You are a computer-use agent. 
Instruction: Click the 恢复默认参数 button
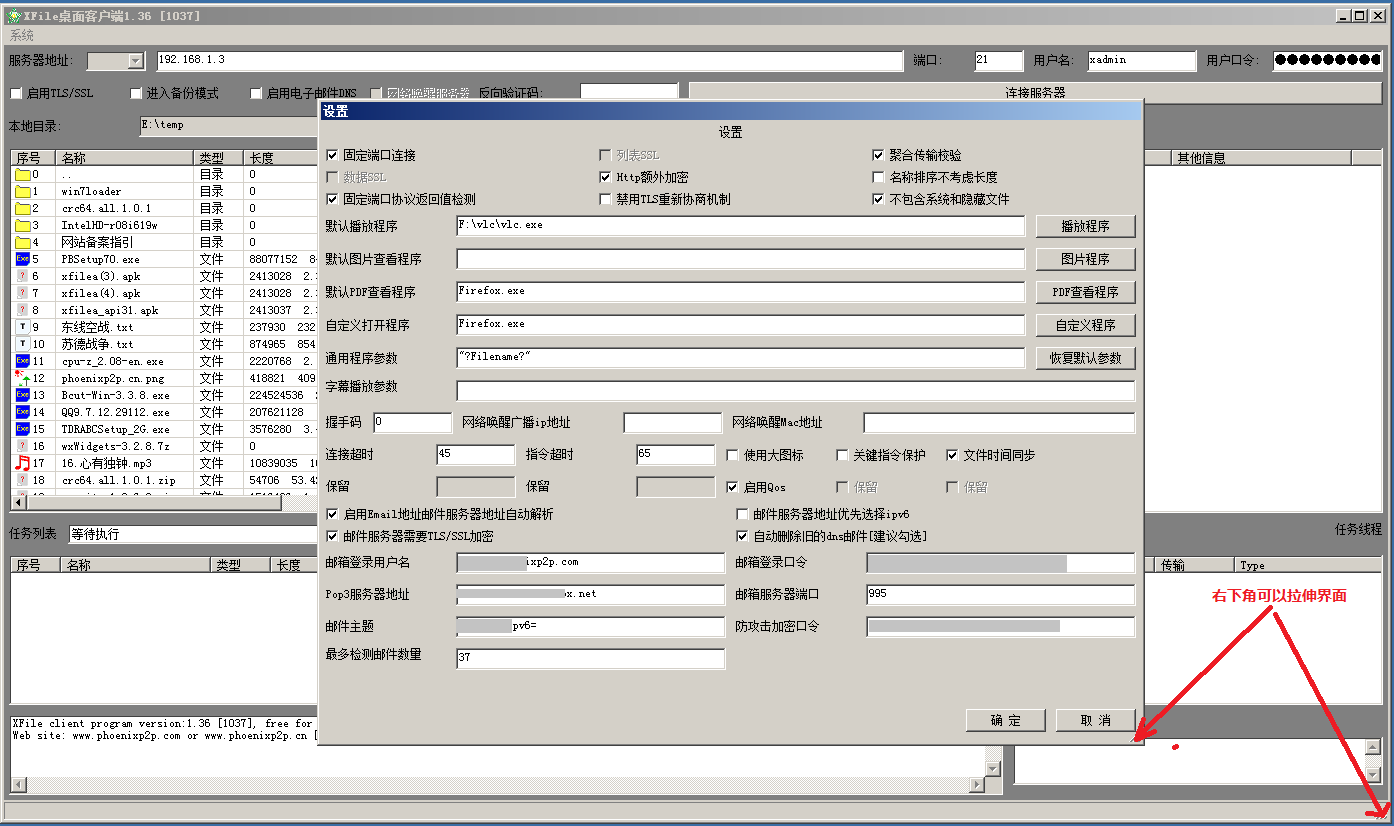pos(1085,358)
